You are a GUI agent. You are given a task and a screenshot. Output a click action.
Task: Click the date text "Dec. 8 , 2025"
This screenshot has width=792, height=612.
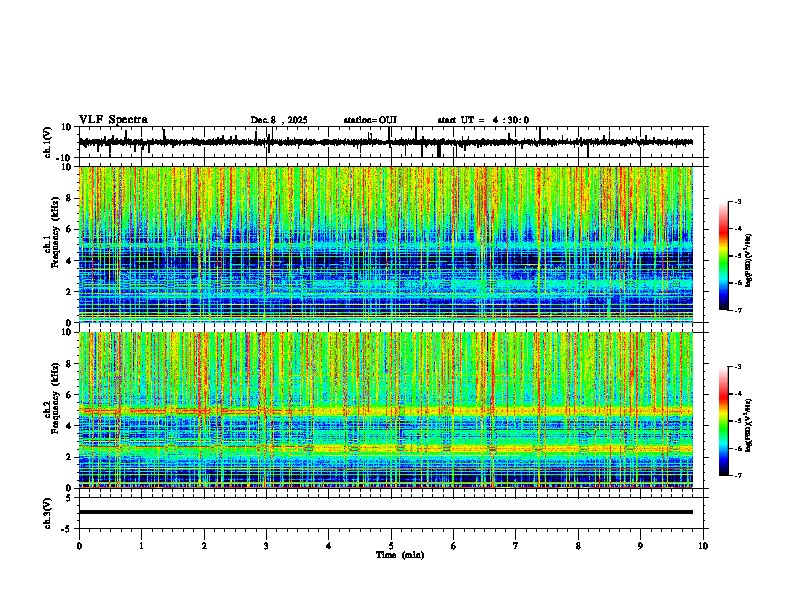coord(279,120)
